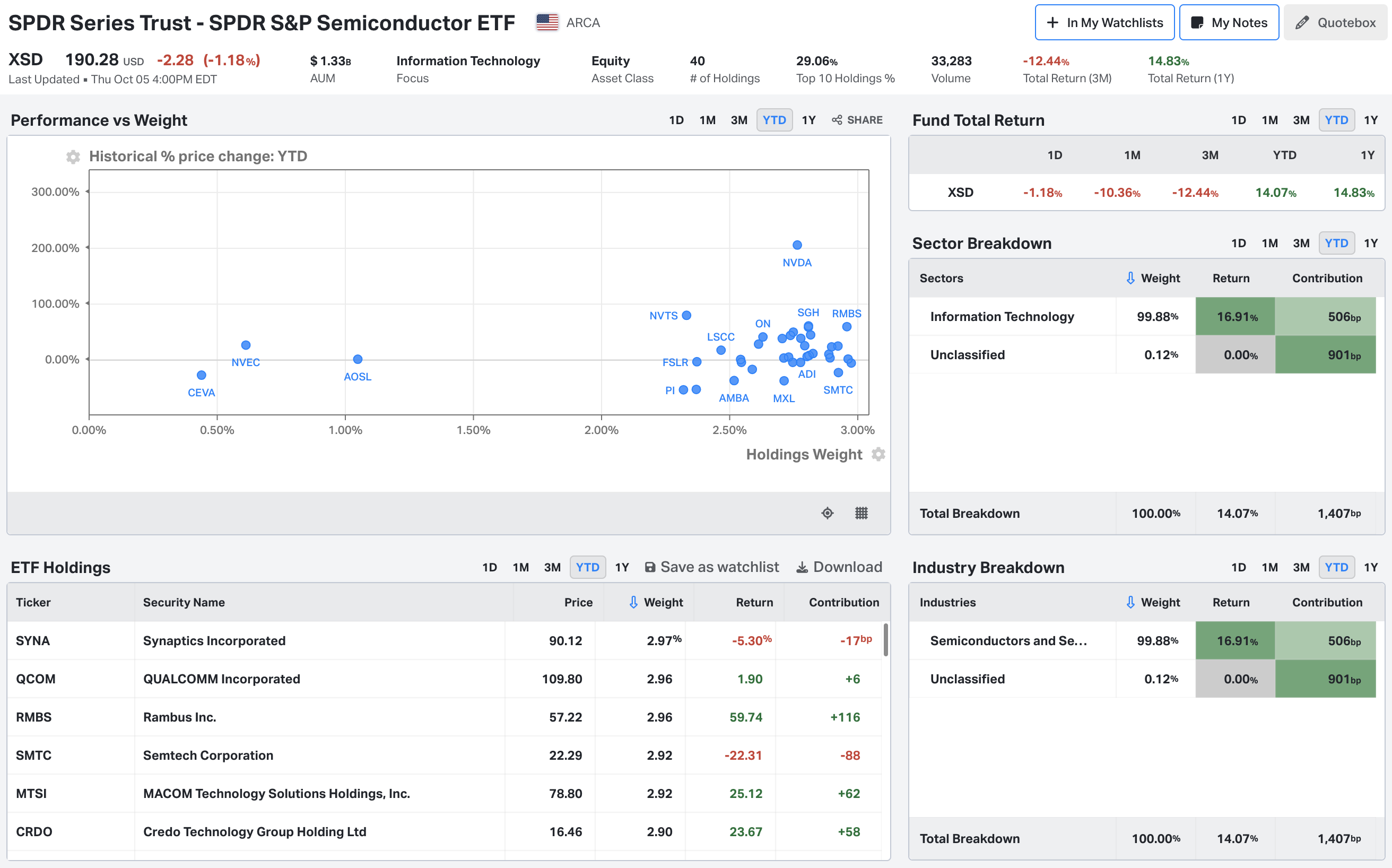Select the FSLR data point on chart
This screenshot has width=1392, height=868.
tap(697, 362)
